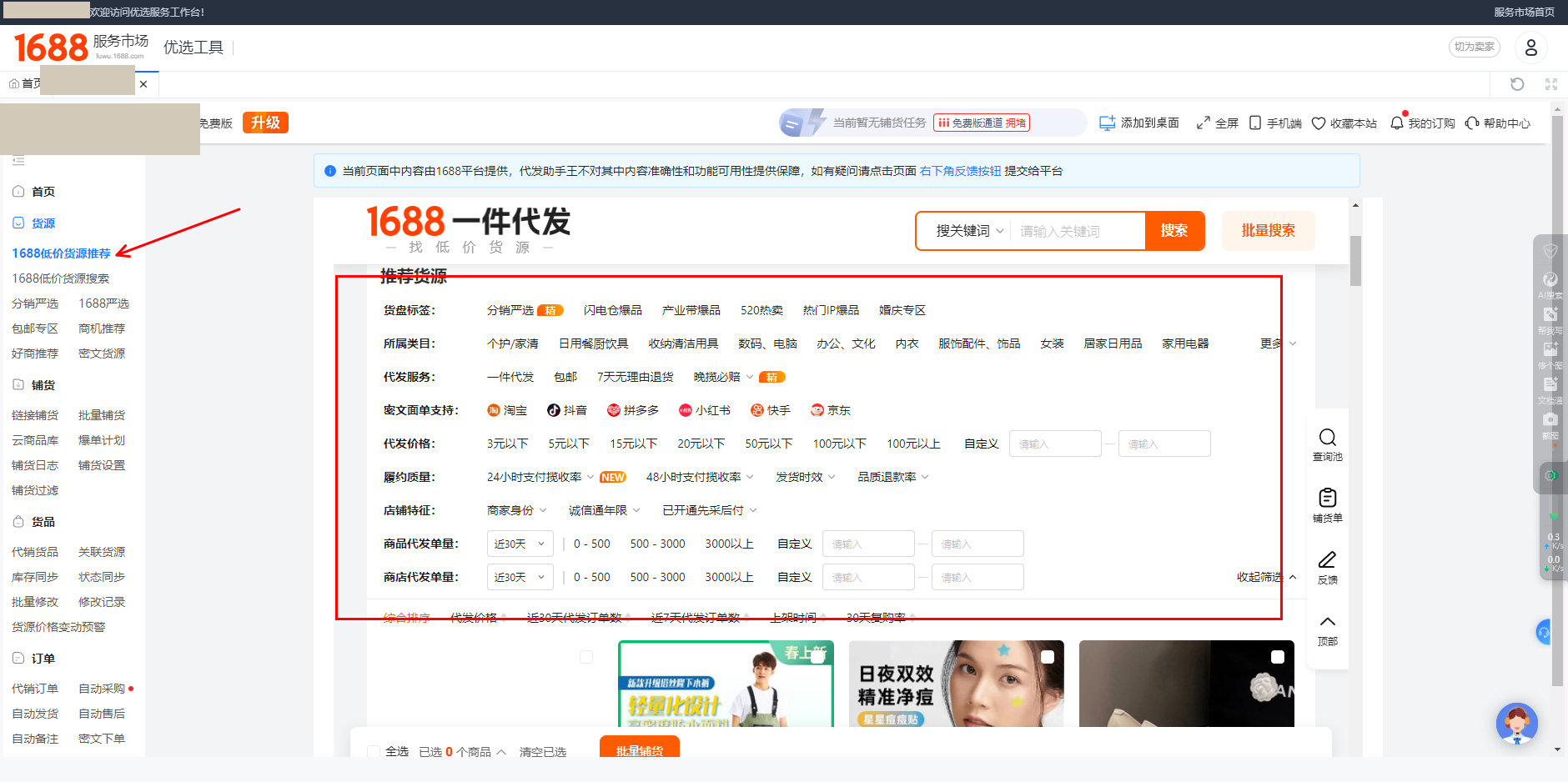Open 商品代发单量 近30天 dropdown
The width and height of the screenshot is (1568, 782).
pos(520,544)
